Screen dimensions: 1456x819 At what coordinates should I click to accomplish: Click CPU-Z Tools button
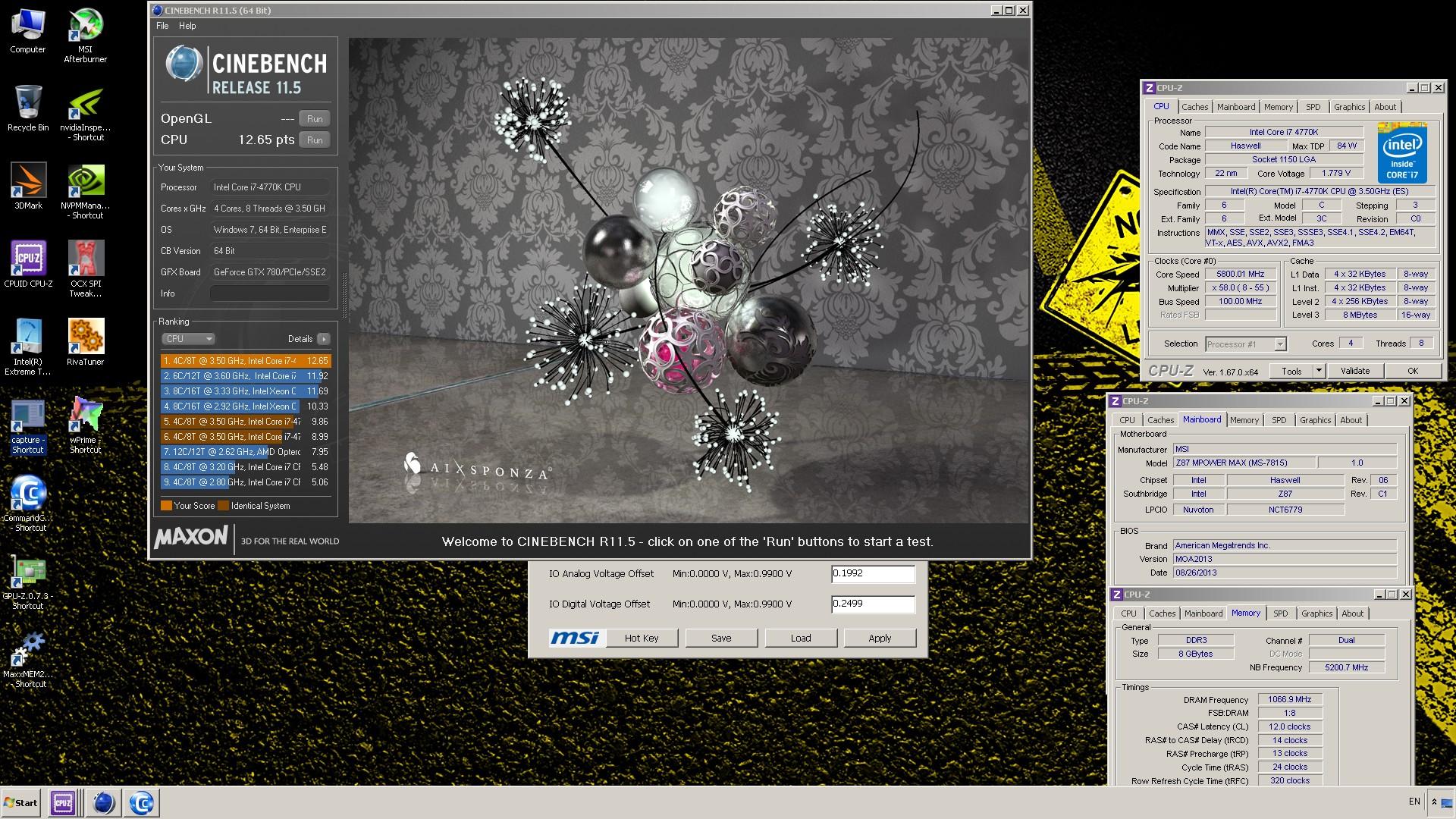[x=1292, y=372]
